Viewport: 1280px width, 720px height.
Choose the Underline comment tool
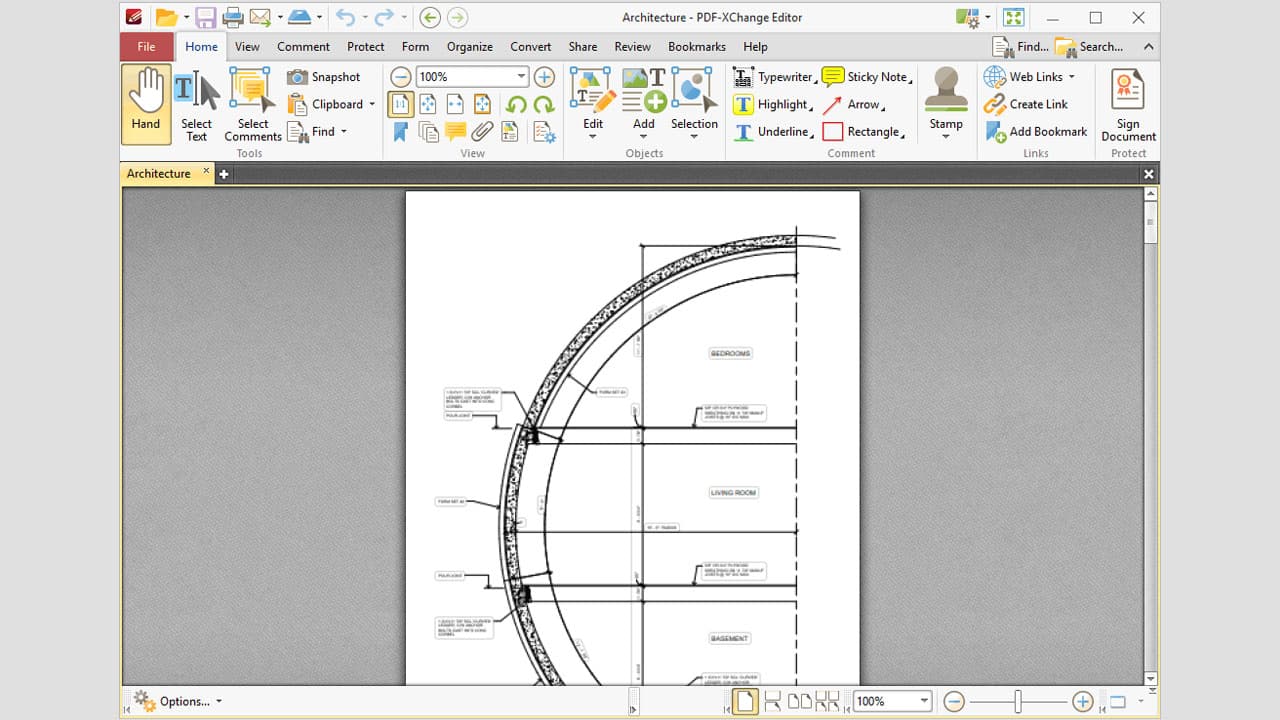click(780, 131)
